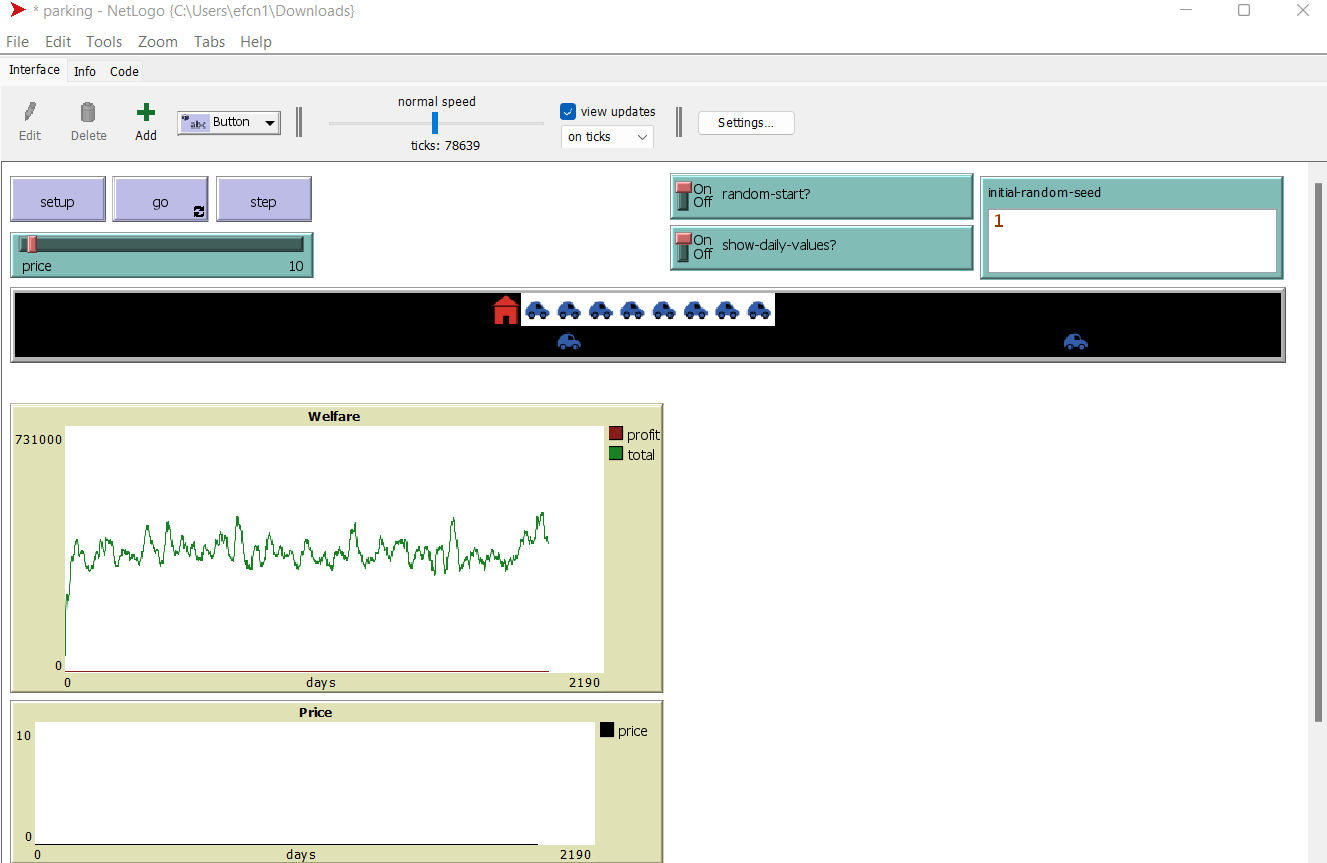Click the initial-random-seed input field
Viewport: 1327px width, 863px height.
click(1131, 241)
